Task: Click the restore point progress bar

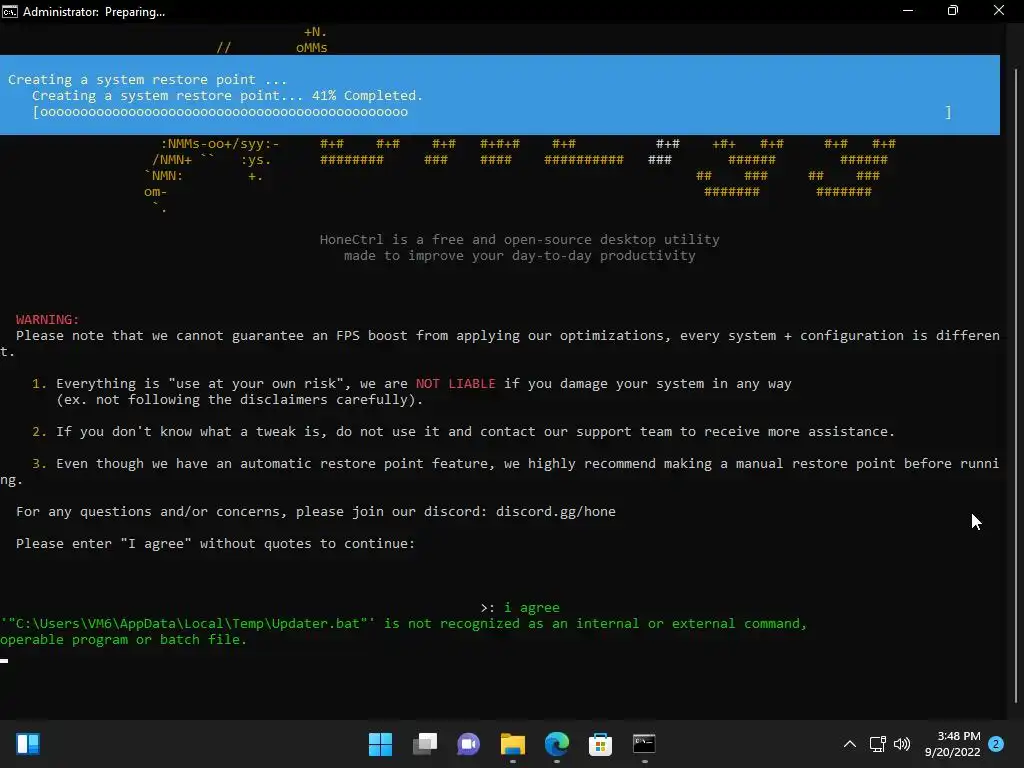Action: (492, 112)
